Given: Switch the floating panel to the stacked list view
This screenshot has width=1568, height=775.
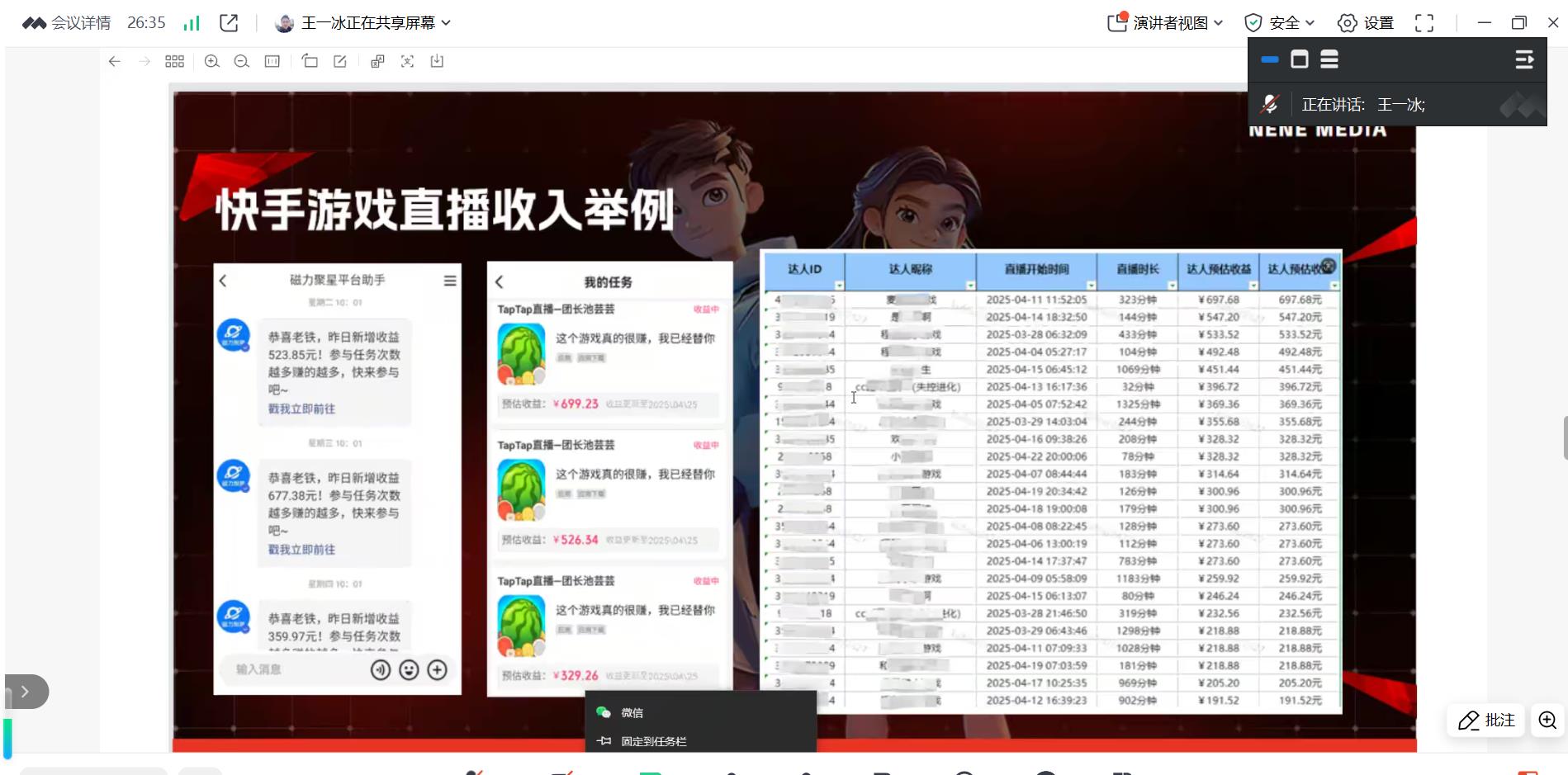Looking at the screenshot, I should pyautogui.click(x=1329, y=59).
